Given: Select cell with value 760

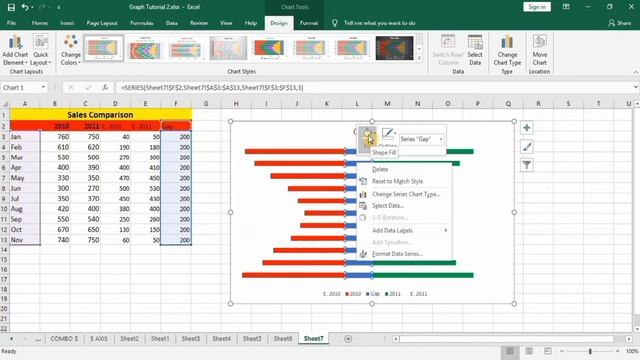Looking at the screenshot, I should click(55, 137).
